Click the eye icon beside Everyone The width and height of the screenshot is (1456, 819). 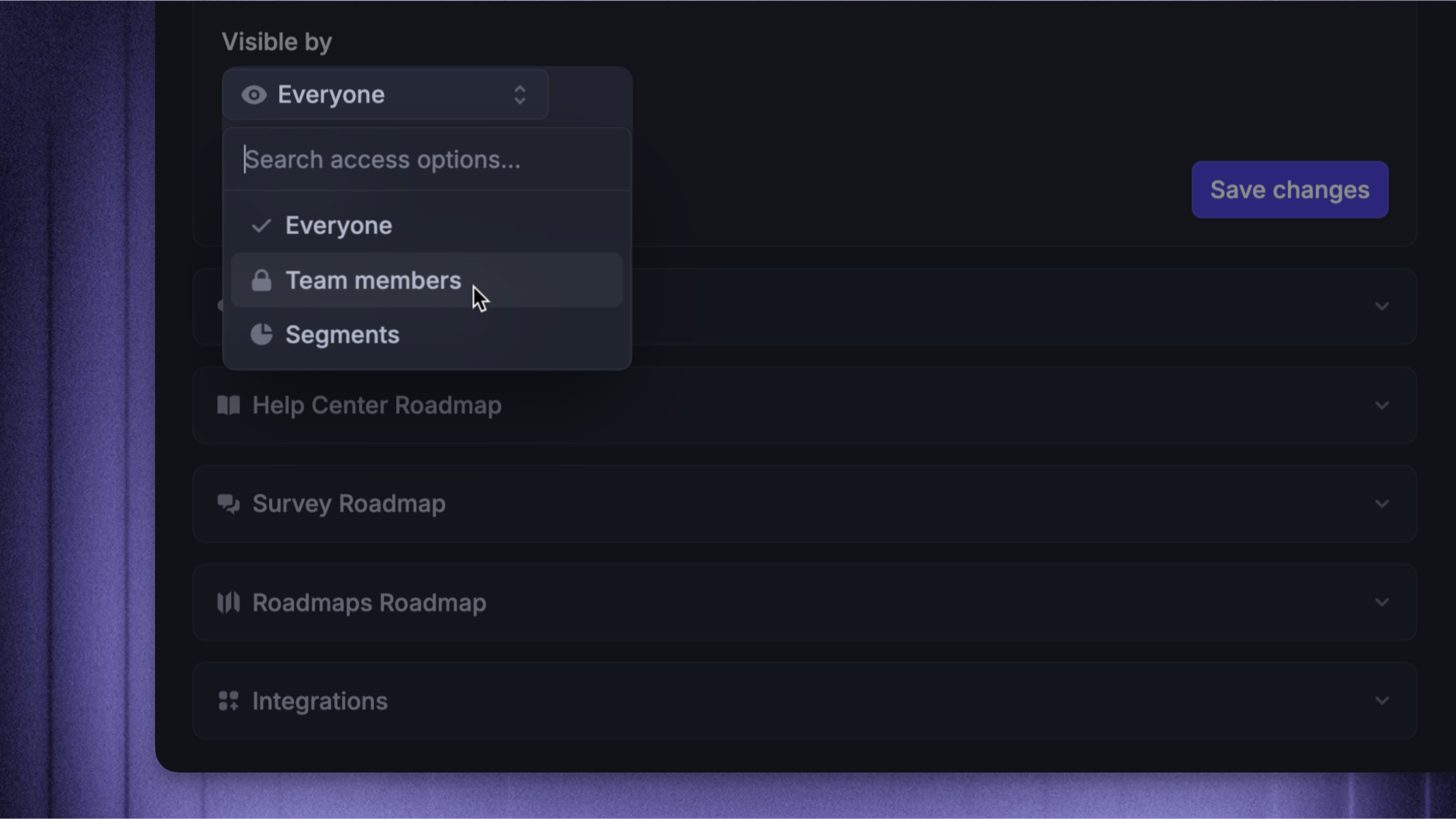pyautogui.click(x=254, y=95)
